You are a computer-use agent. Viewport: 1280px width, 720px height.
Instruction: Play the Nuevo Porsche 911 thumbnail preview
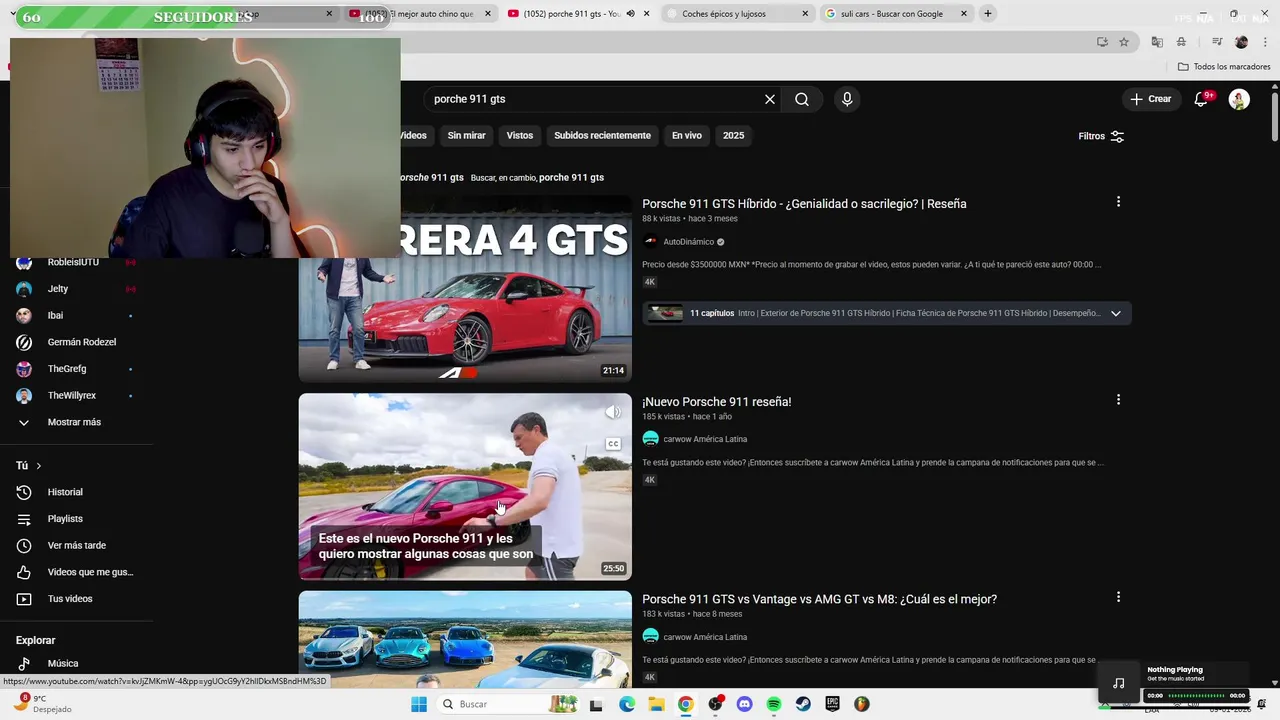click(465, 487)
